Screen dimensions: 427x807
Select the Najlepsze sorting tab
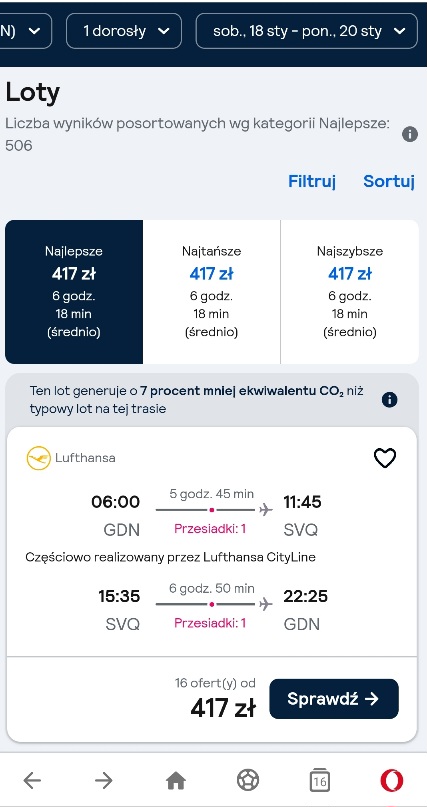pyautogui.click(x=74, y=292)
